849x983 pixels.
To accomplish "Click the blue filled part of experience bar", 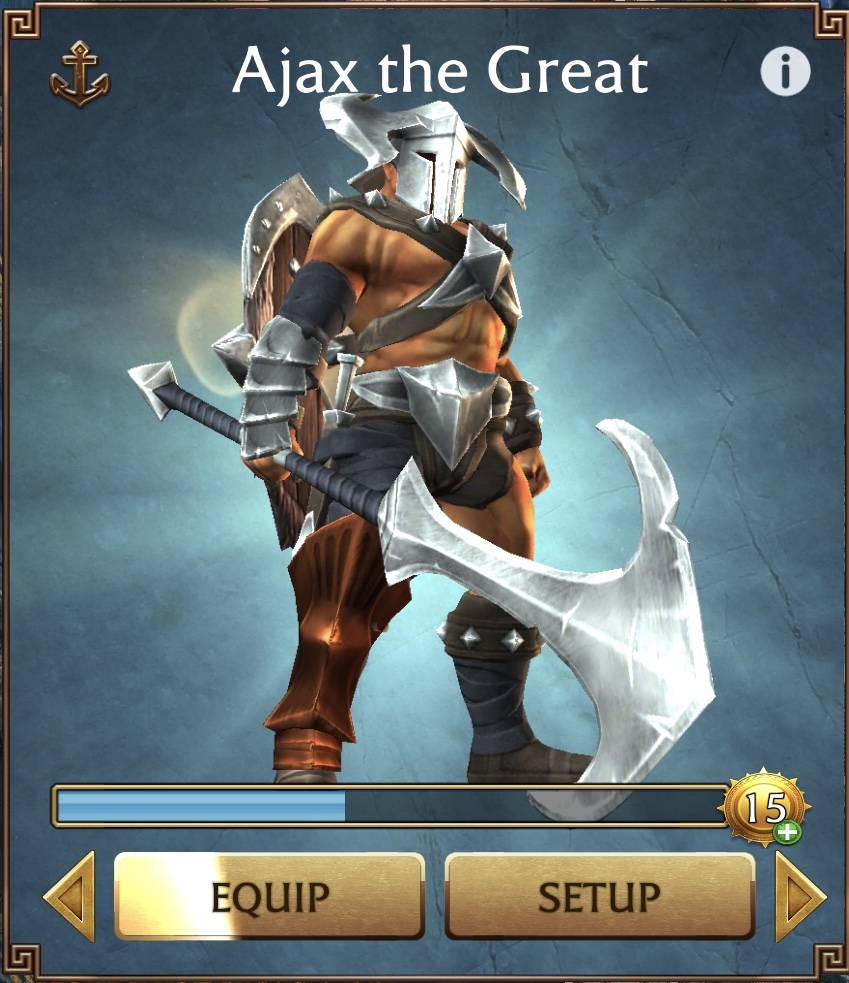I will (x=201, y=806).
